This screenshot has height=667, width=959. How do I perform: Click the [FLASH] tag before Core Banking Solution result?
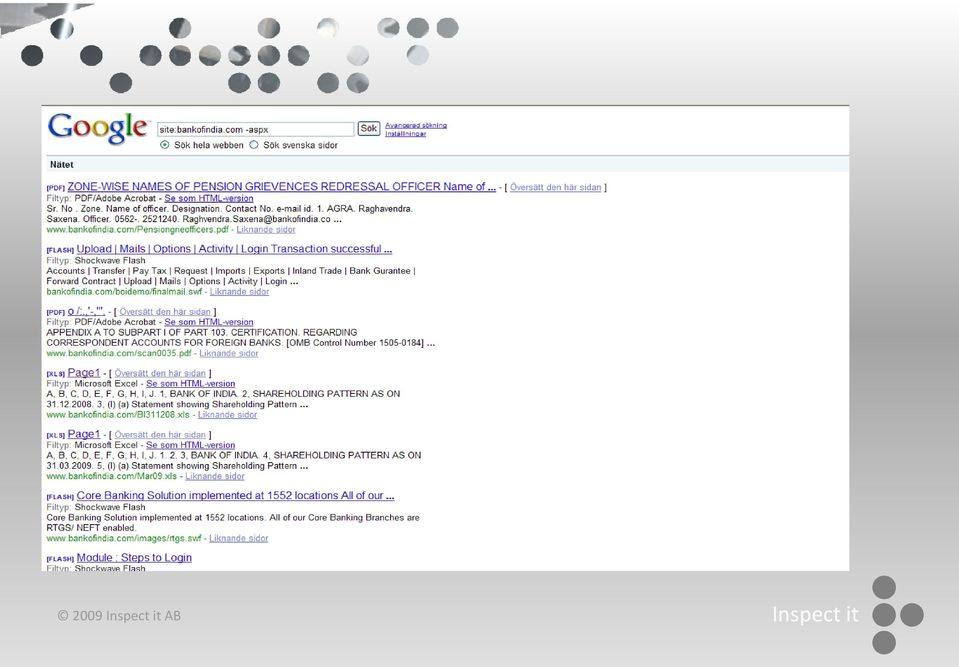(60, 496)
